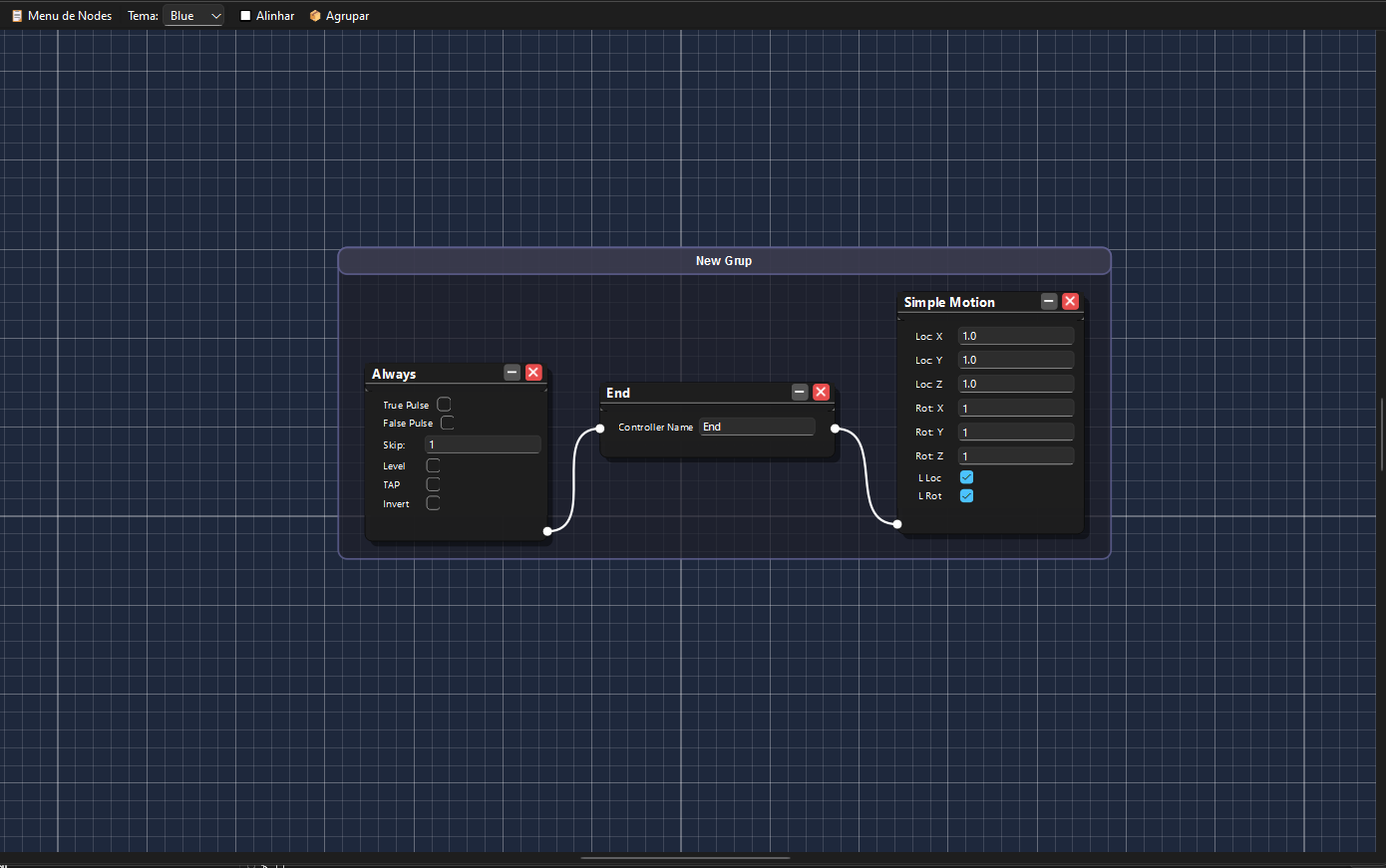The height and width of the screenshot is (868, 1386).
Task: Click the Rot Y value field
Action: tap(1016, 432)
